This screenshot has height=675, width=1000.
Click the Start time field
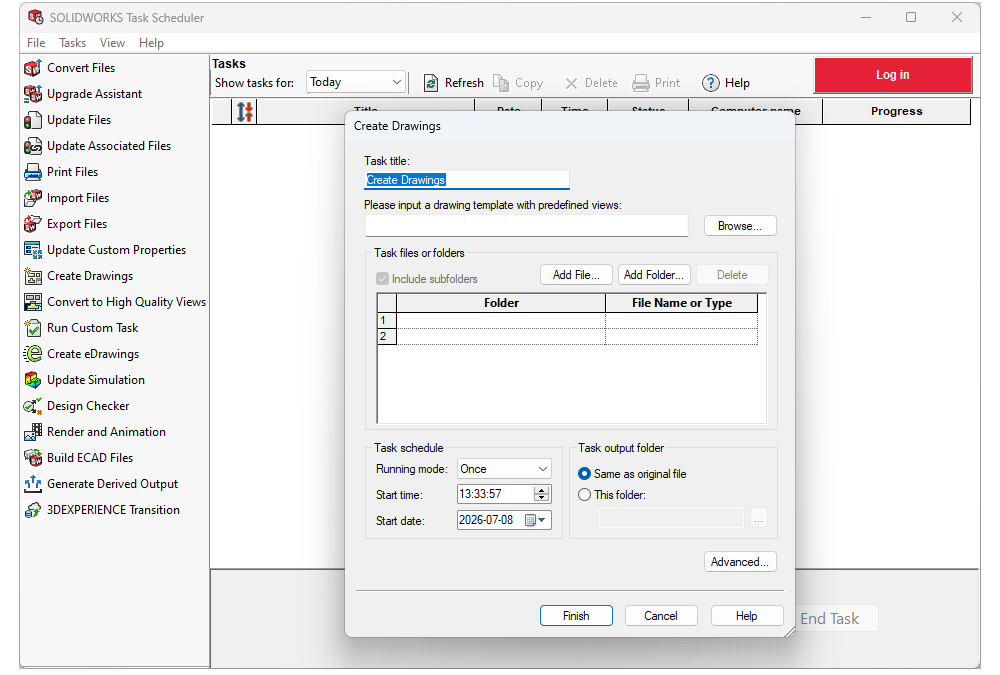(x=495, y=494)
